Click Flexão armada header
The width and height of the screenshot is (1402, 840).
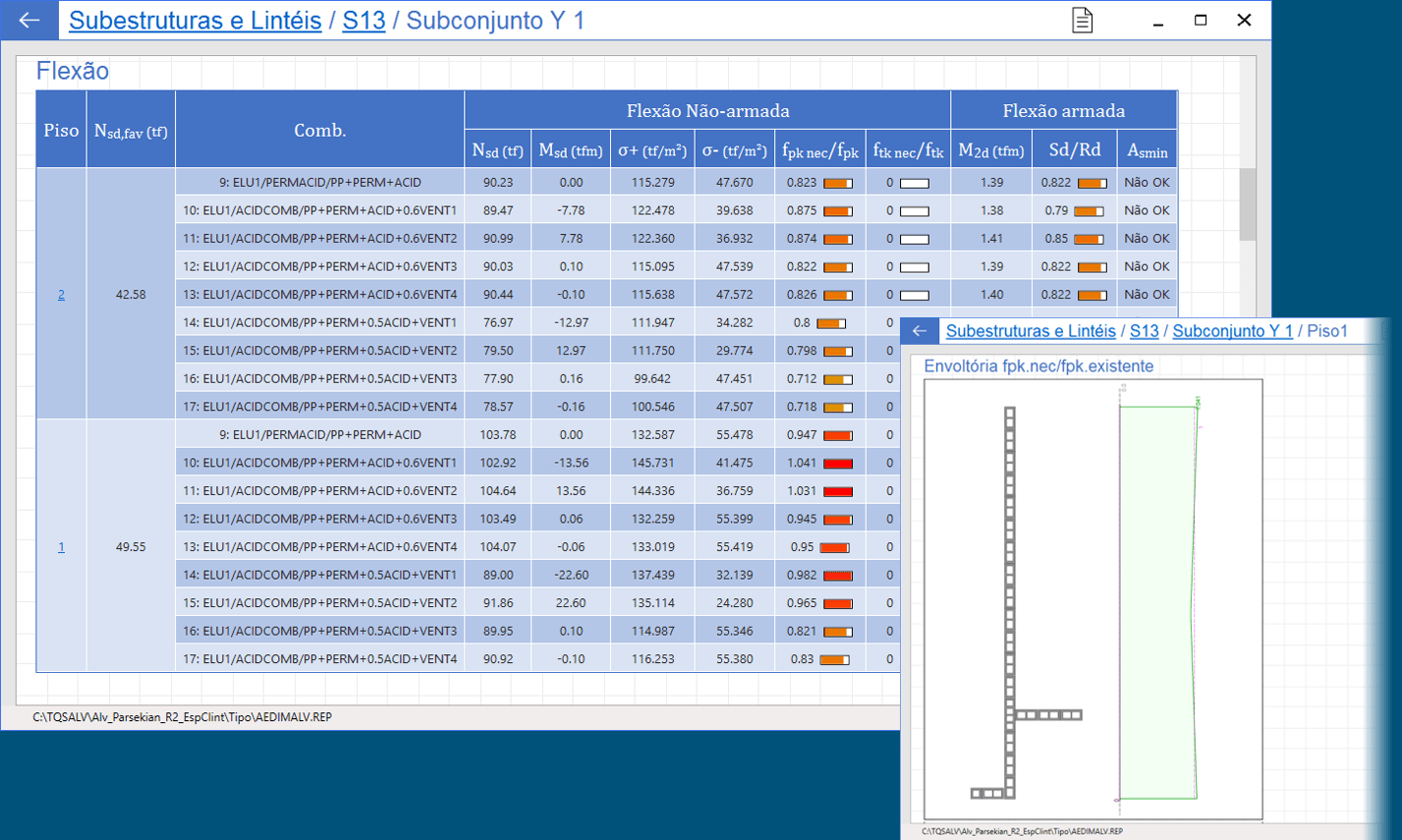pos(1064,111)
